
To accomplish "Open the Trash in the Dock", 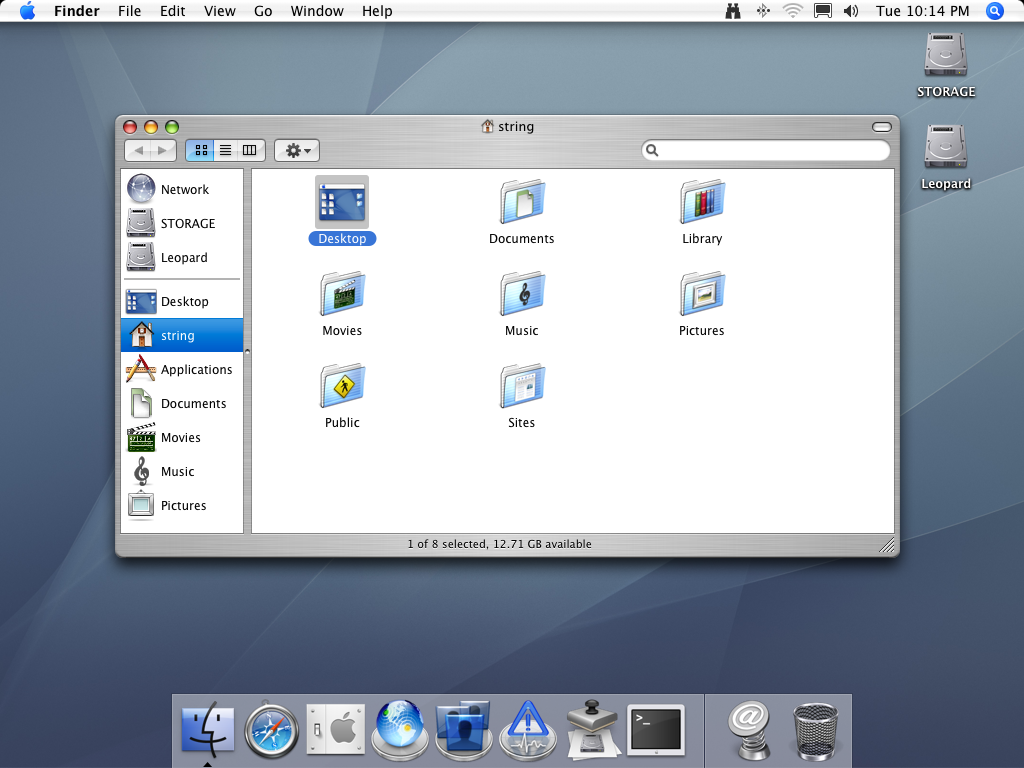I will tap(815, 731).
